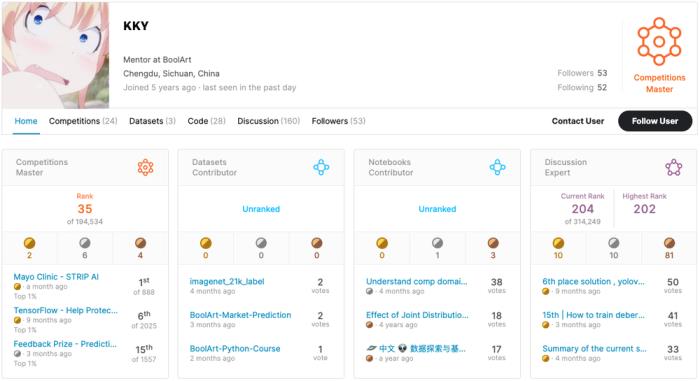700x381 pixels.
Task: Click the Competitions Master label under large icon
Action: [x=659, y=83]
